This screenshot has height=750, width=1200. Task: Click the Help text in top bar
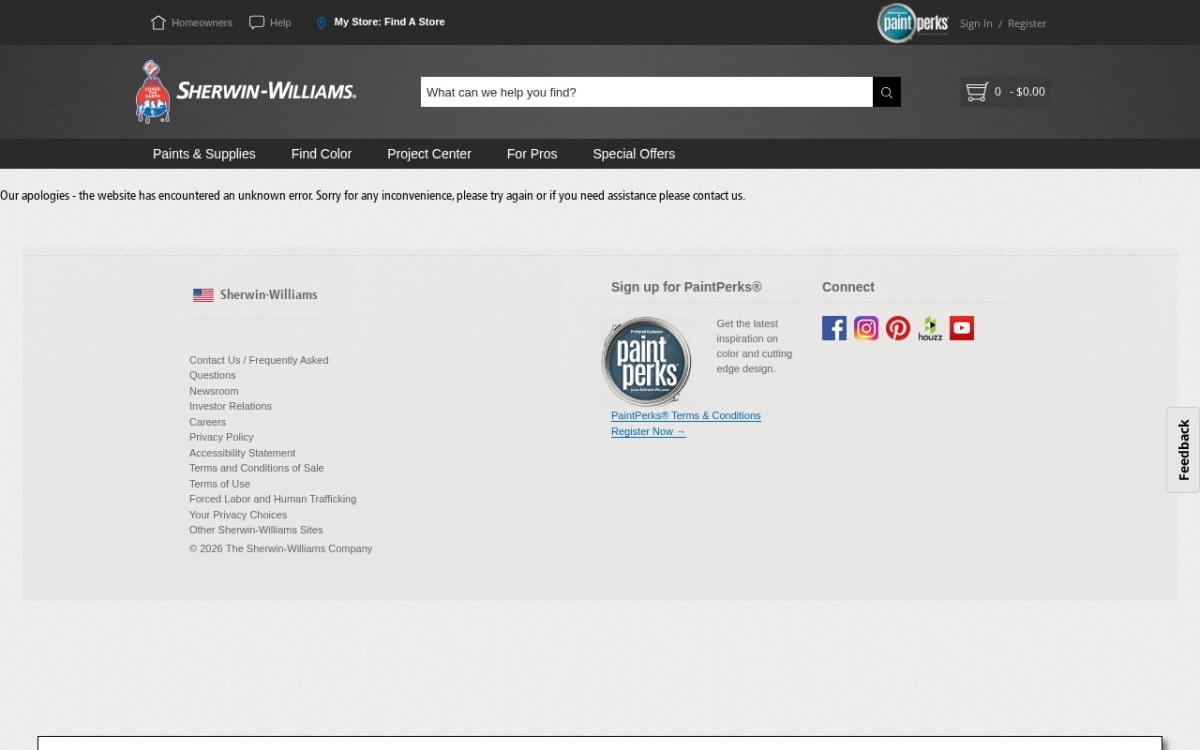[280, 23]
